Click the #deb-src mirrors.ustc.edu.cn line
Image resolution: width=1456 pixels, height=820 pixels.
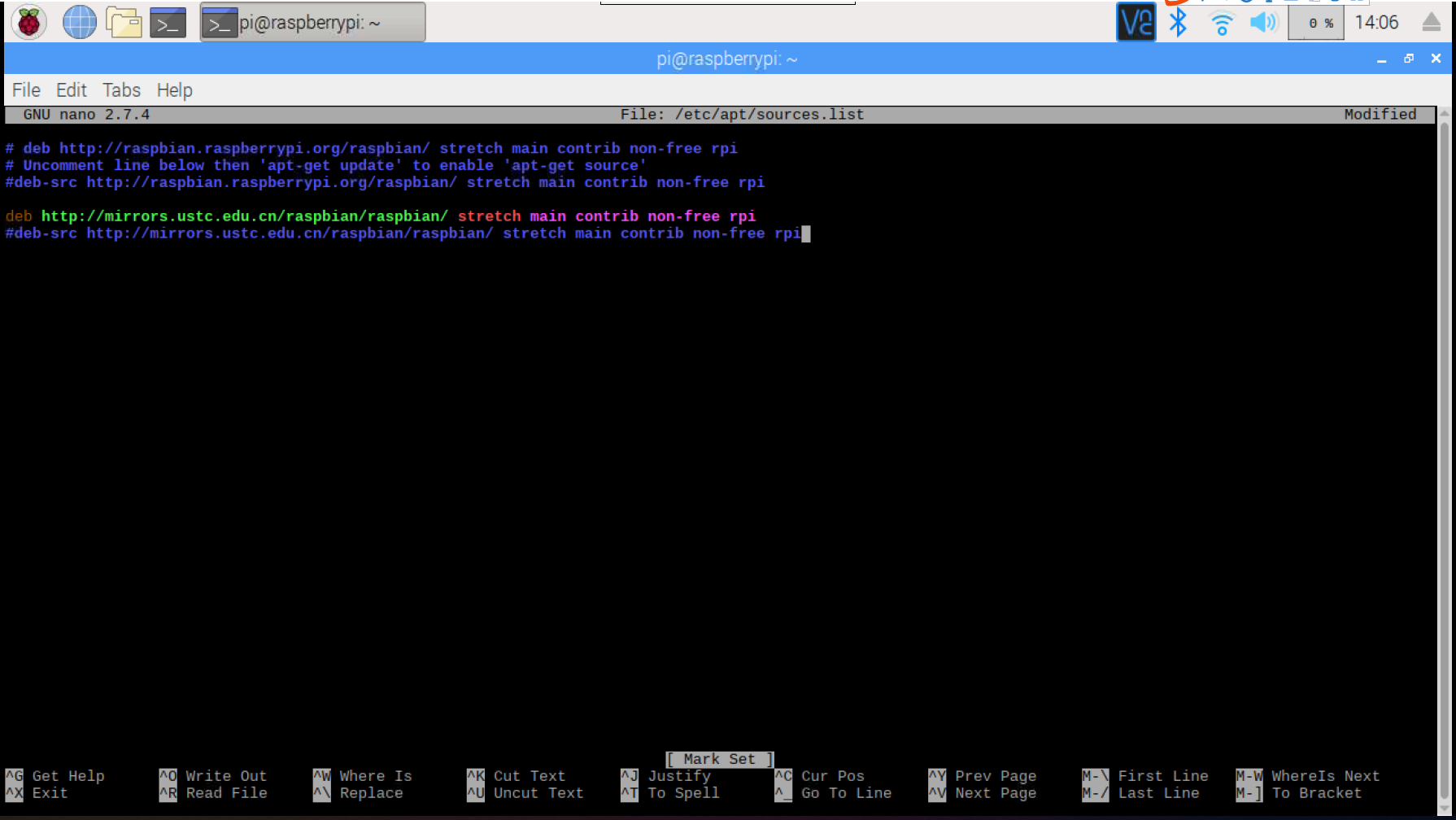click(403, 233)
